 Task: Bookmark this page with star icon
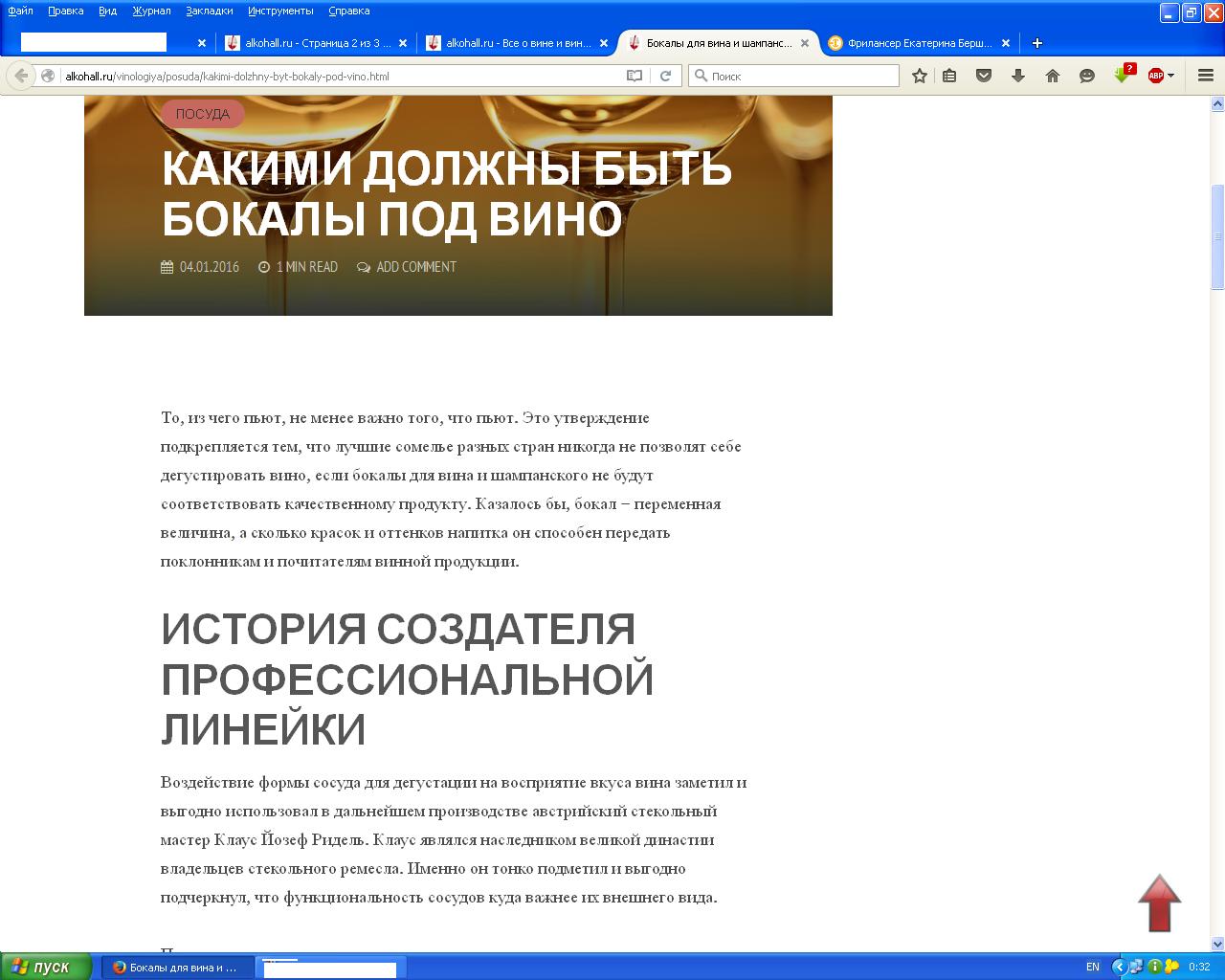920,76
